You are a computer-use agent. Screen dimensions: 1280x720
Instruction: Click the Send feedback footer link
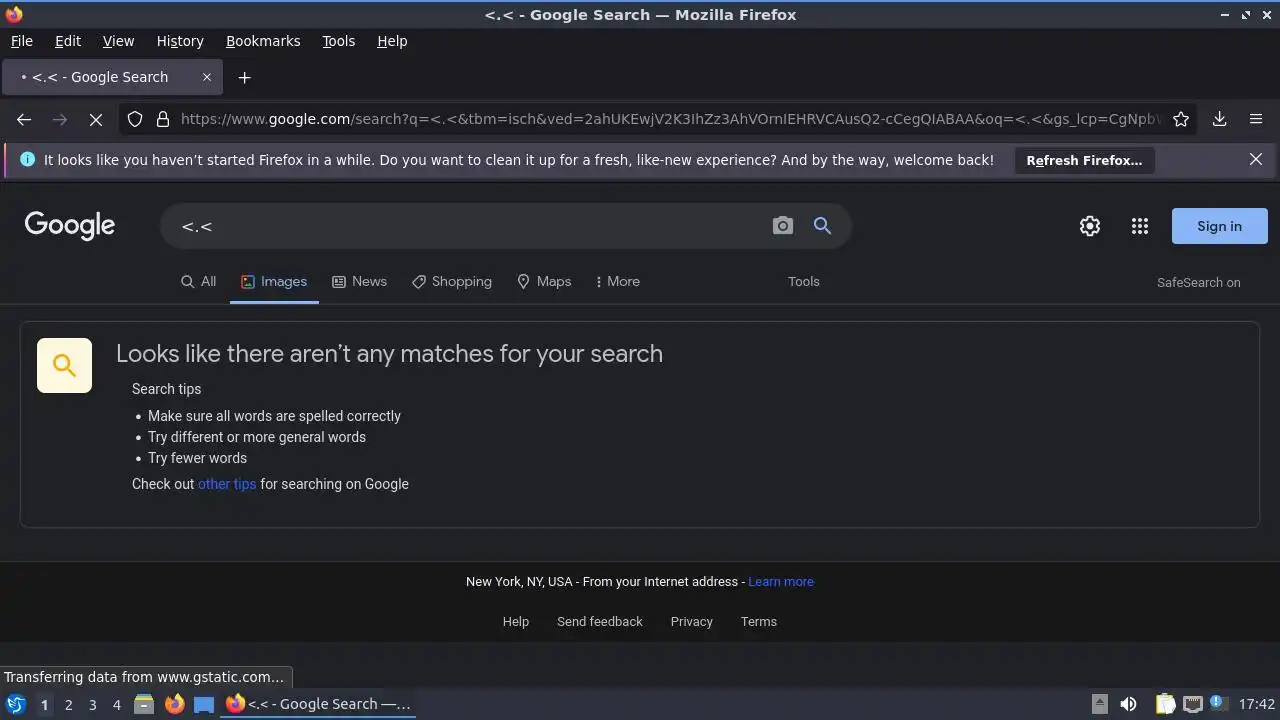pyautogui.click(x=600, y=621)
